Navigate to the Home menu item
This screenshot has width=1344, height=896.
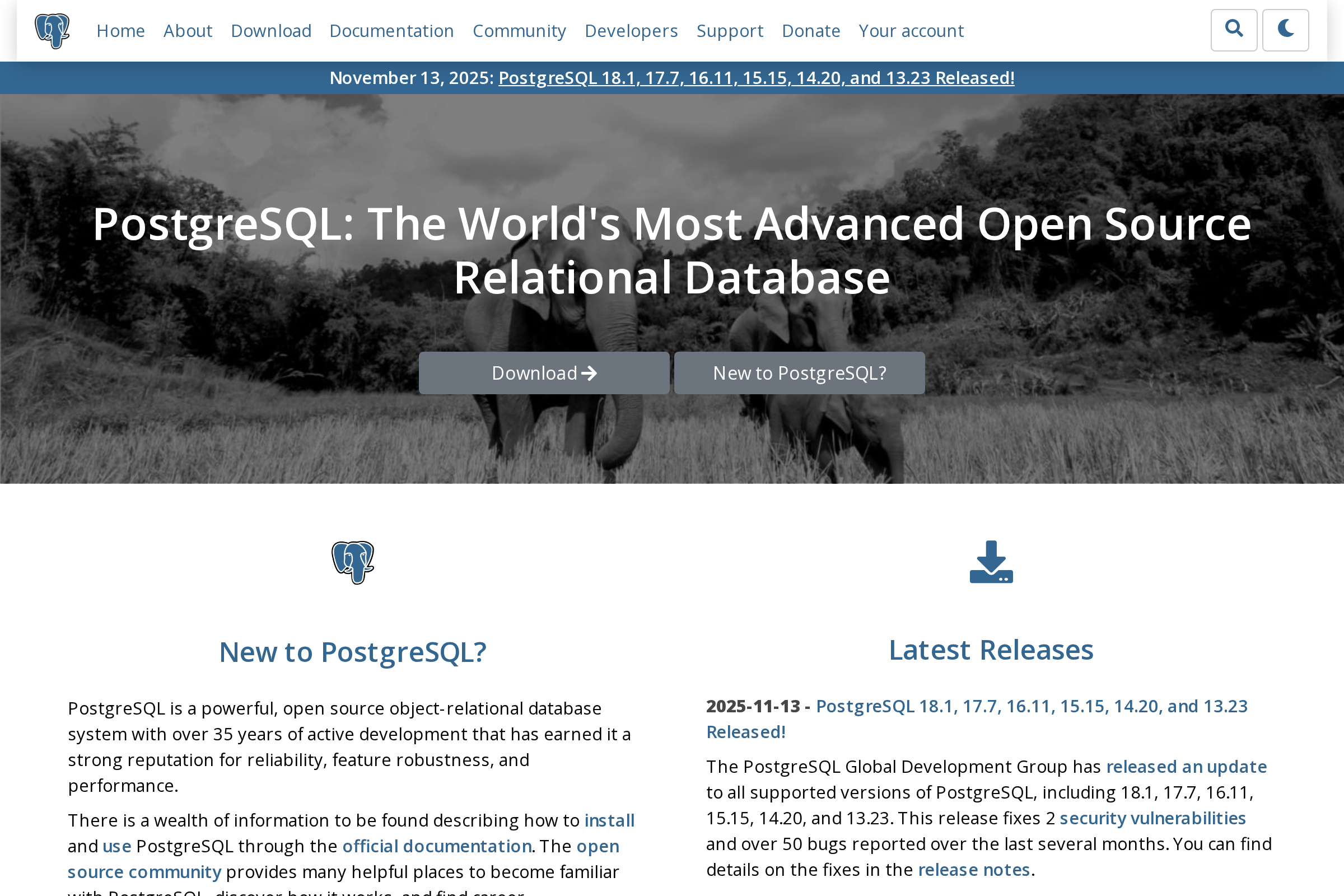pos(120,30)
